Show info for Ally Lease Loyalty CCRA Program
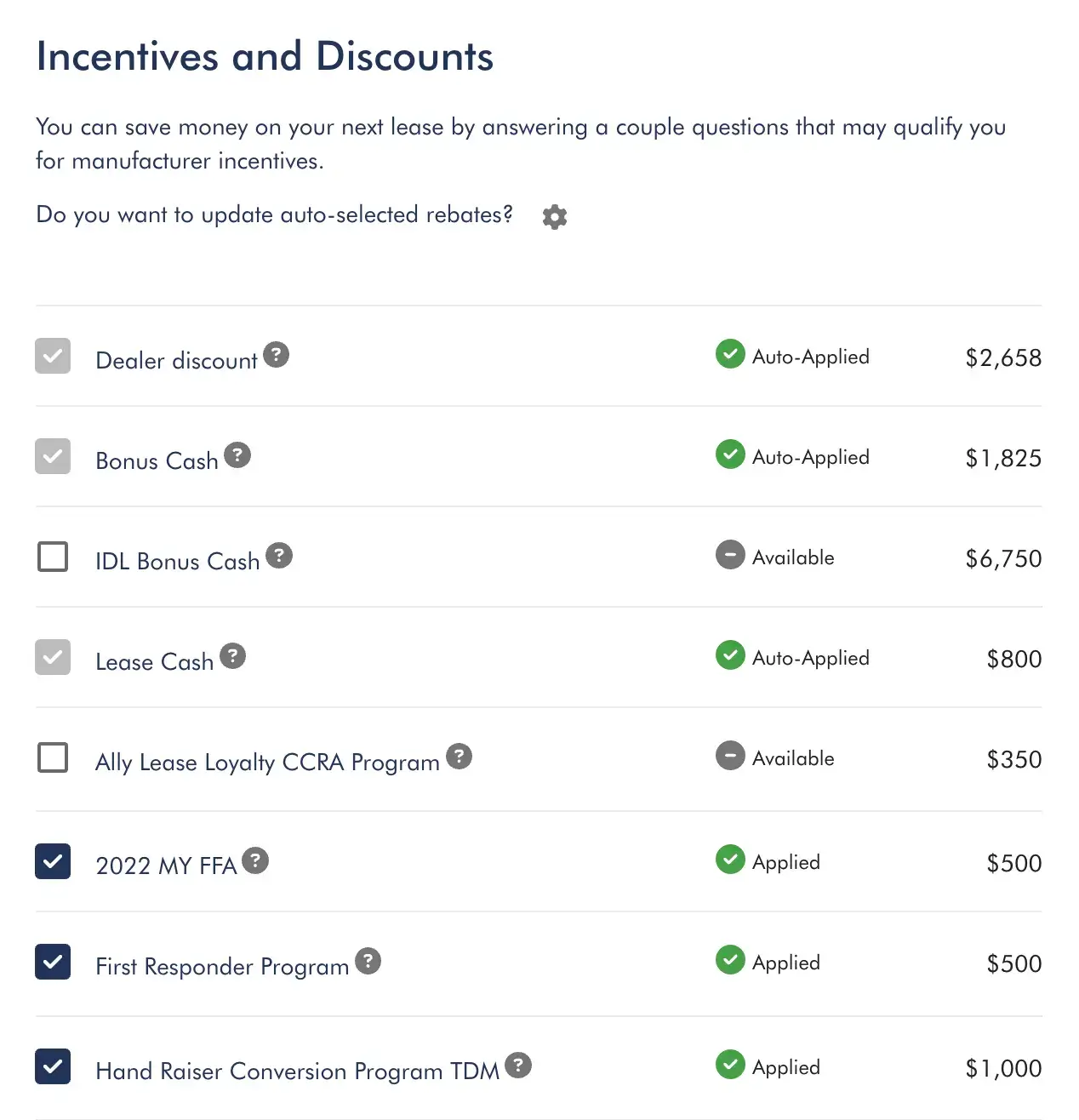This screenshot has height=1120, width=1079. click(459, 756)
